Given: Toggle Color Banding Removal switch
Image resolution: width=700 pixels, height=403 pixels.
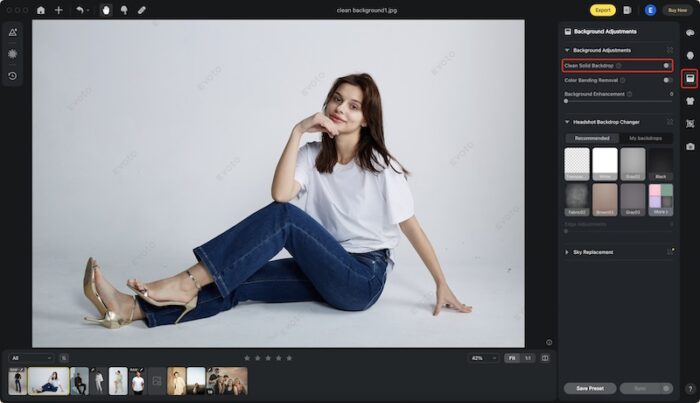Looking at the screenshot, I should pos(667,80).
